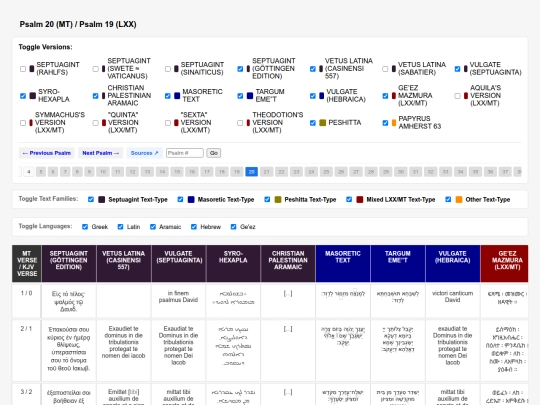Enable the Vetus Latina (Sabatier) checkbox
Viewport: 540px width, 405px height.
(x=385, y=69)
